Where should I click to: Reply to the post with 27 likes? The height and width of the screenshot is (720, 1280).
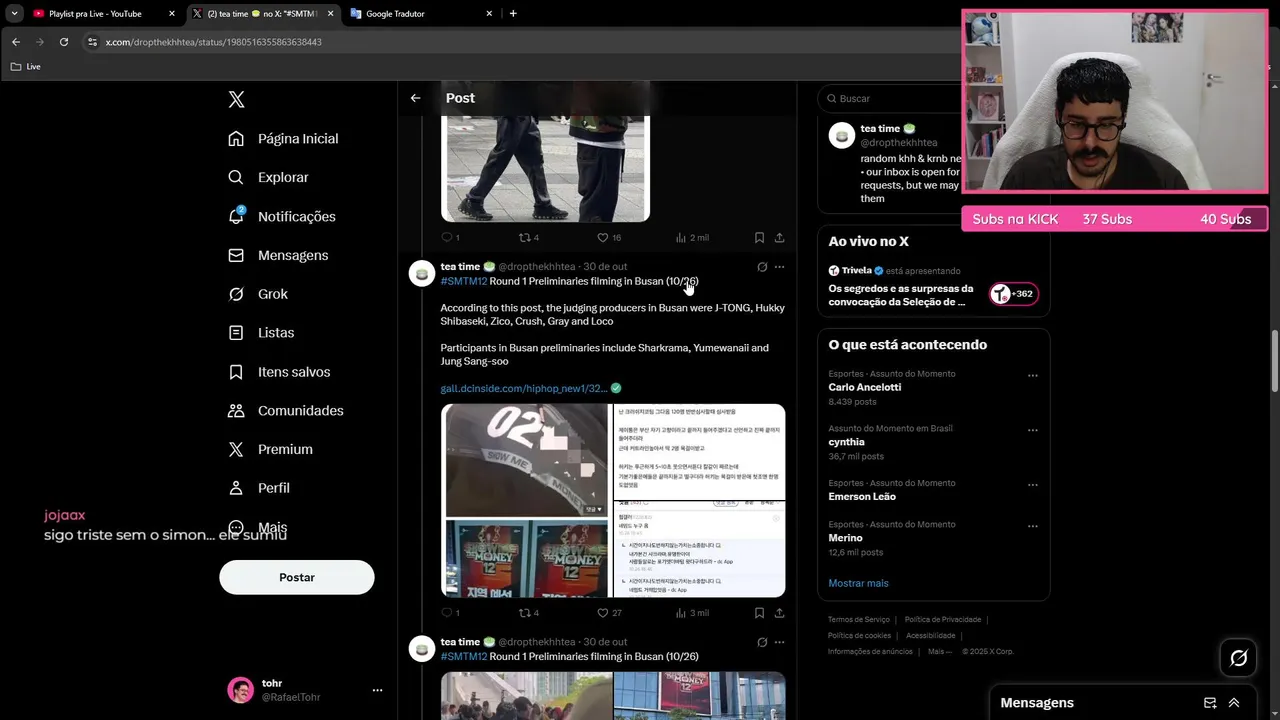coord(447,613)
